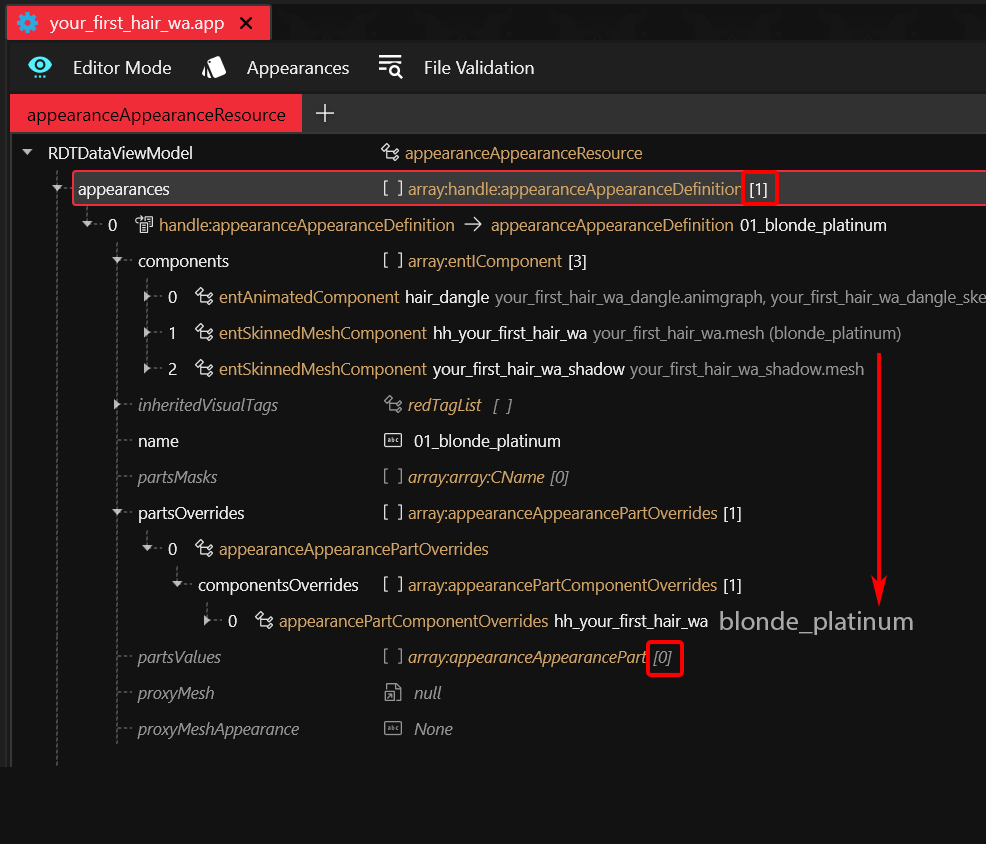Click the string type icon beside name value

tap(392, 441)
